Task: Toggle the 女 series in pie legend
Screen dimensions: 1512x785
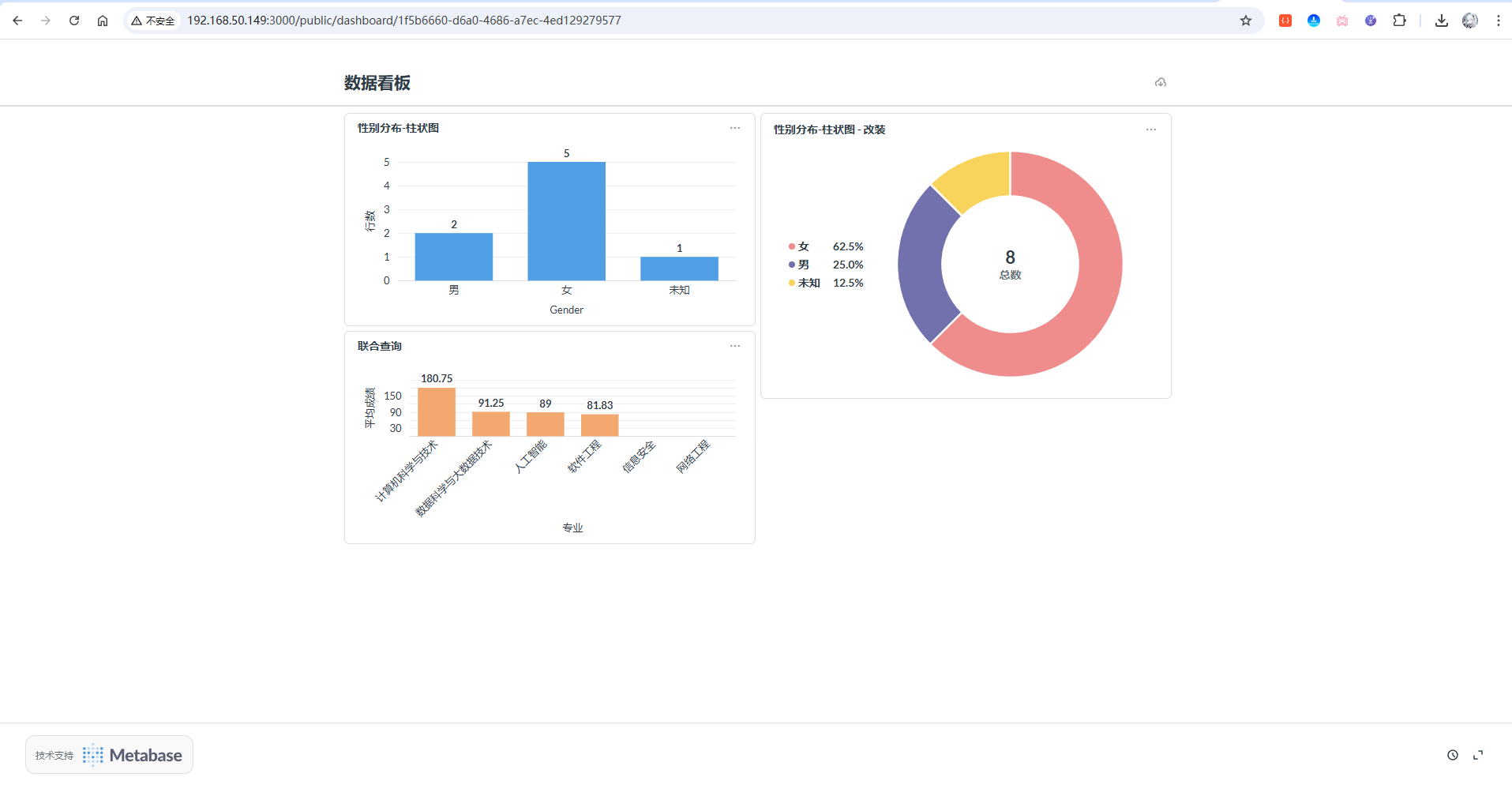Action: click(803, 246)
